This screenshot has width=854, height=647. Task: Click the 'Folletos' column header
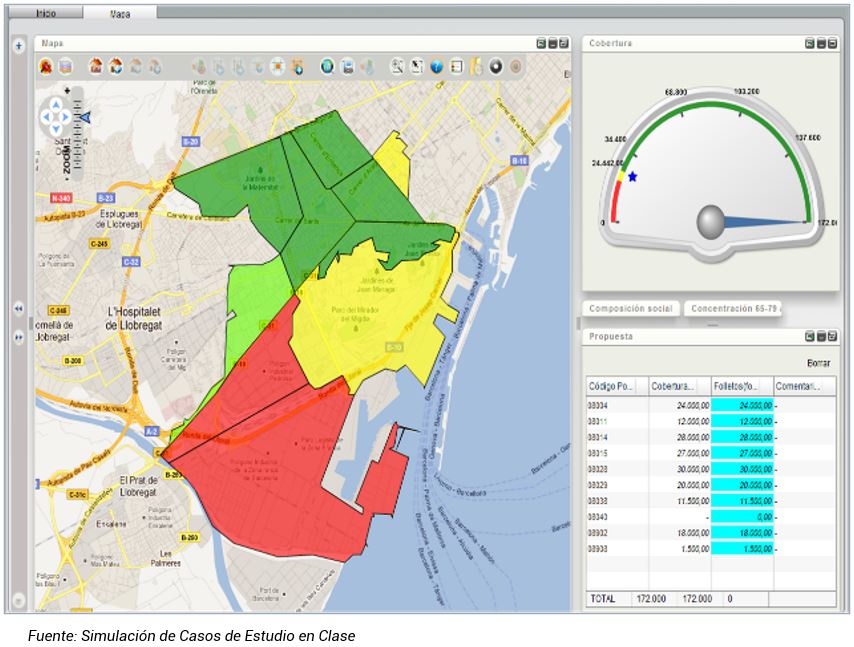point(742,387)
